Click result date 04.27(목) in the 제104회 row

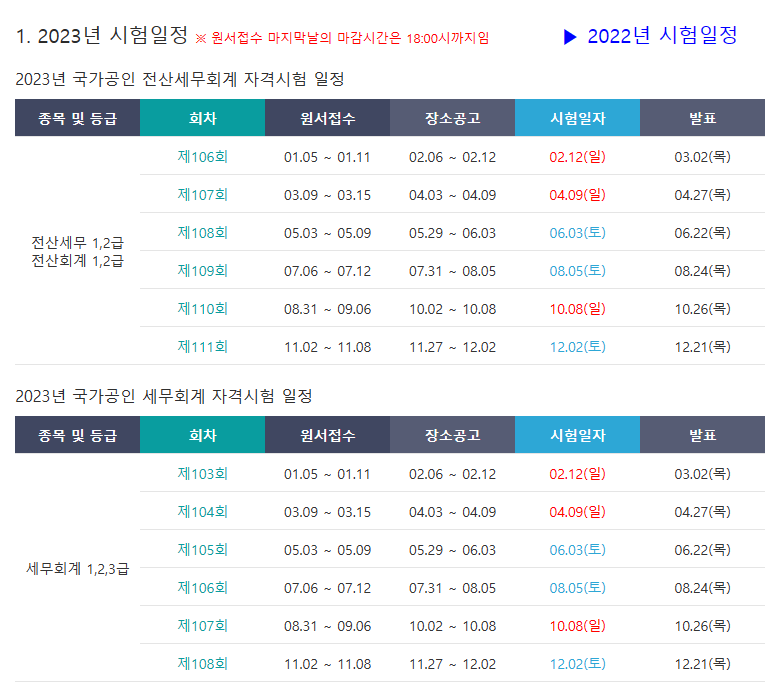point(702,512)
